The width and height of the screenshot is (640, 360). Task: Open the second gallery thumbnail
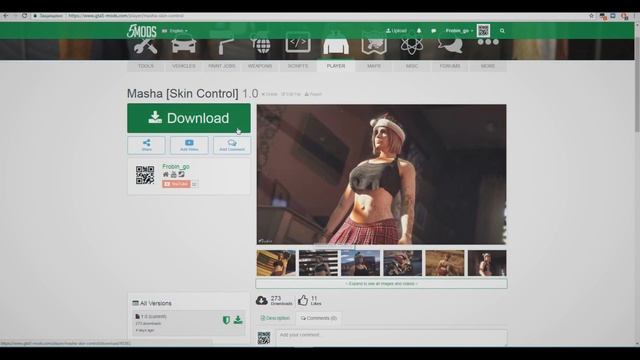318,263
